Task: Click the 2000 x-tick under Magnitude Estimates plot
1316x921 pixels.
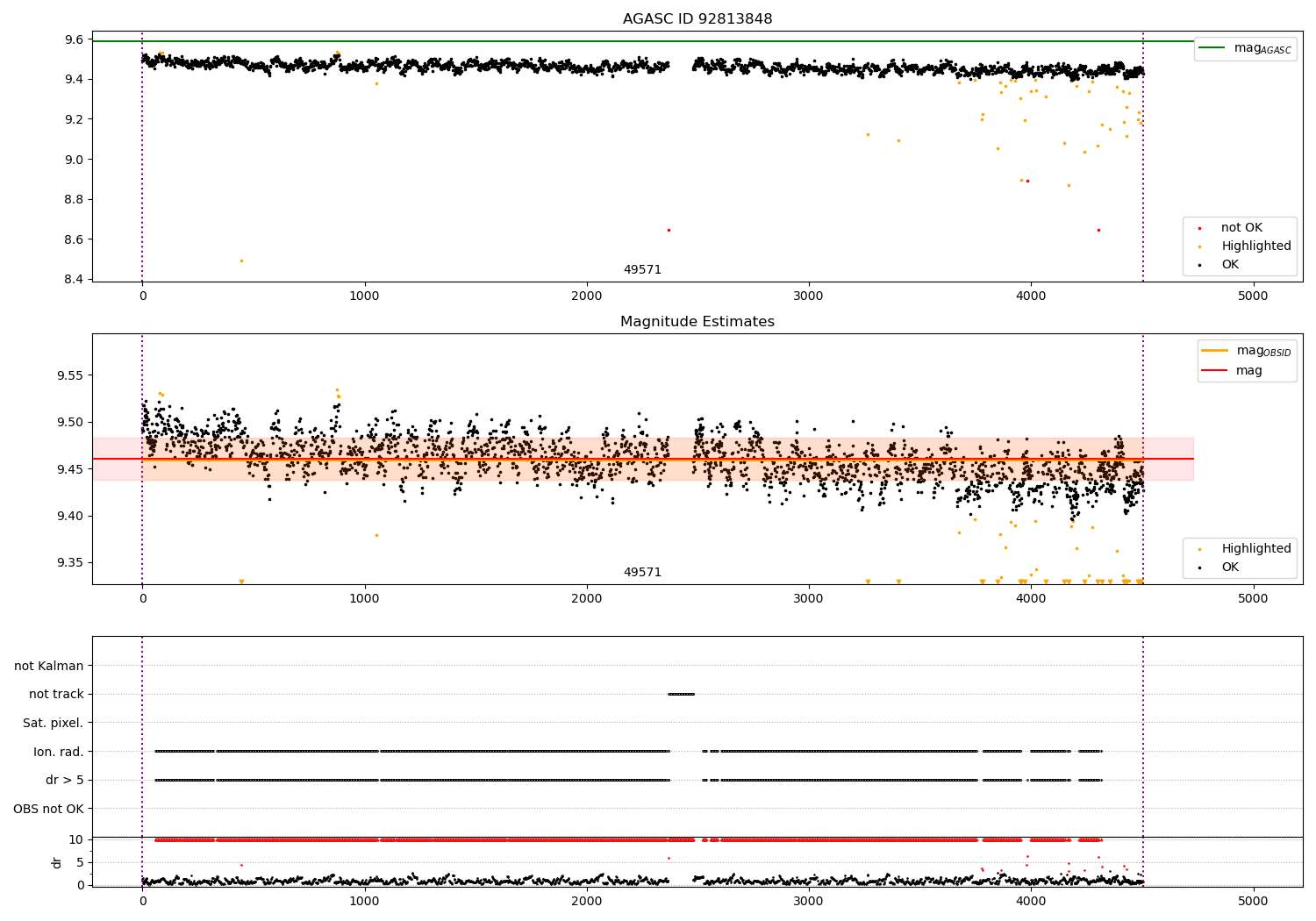Action: coord(587,599)
